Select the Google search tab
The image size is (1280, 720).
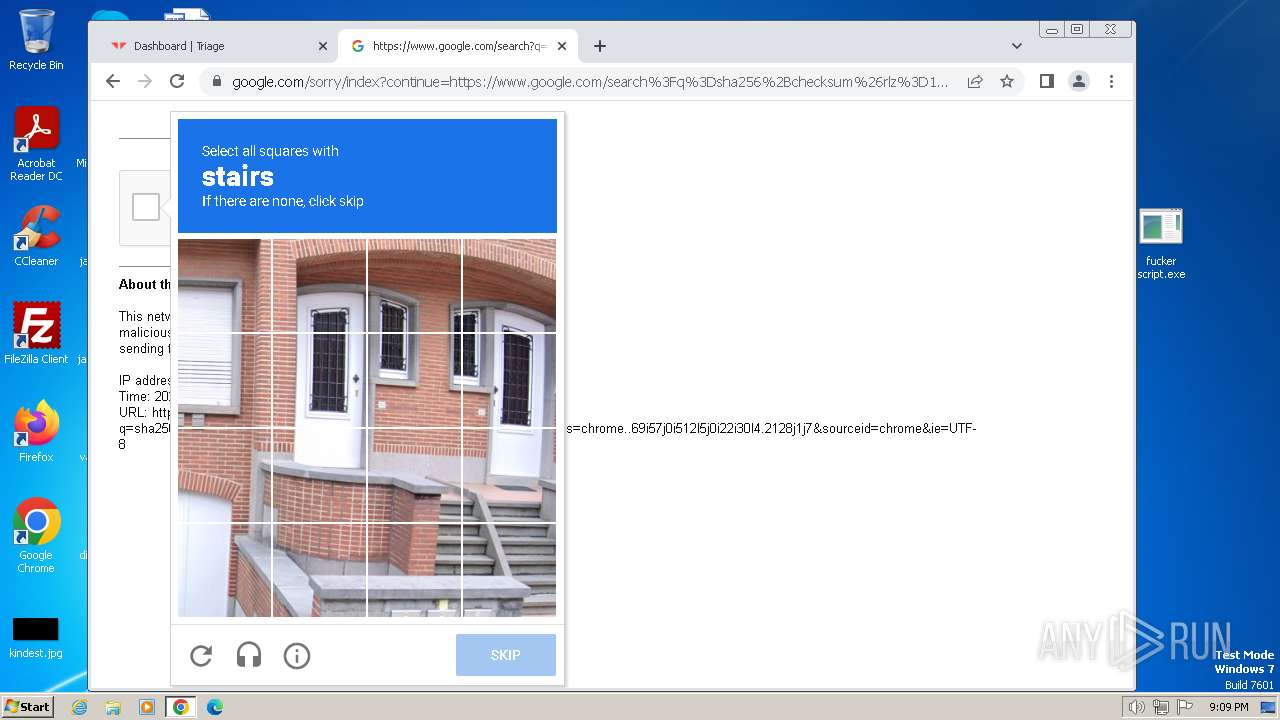tap(458, 46)
